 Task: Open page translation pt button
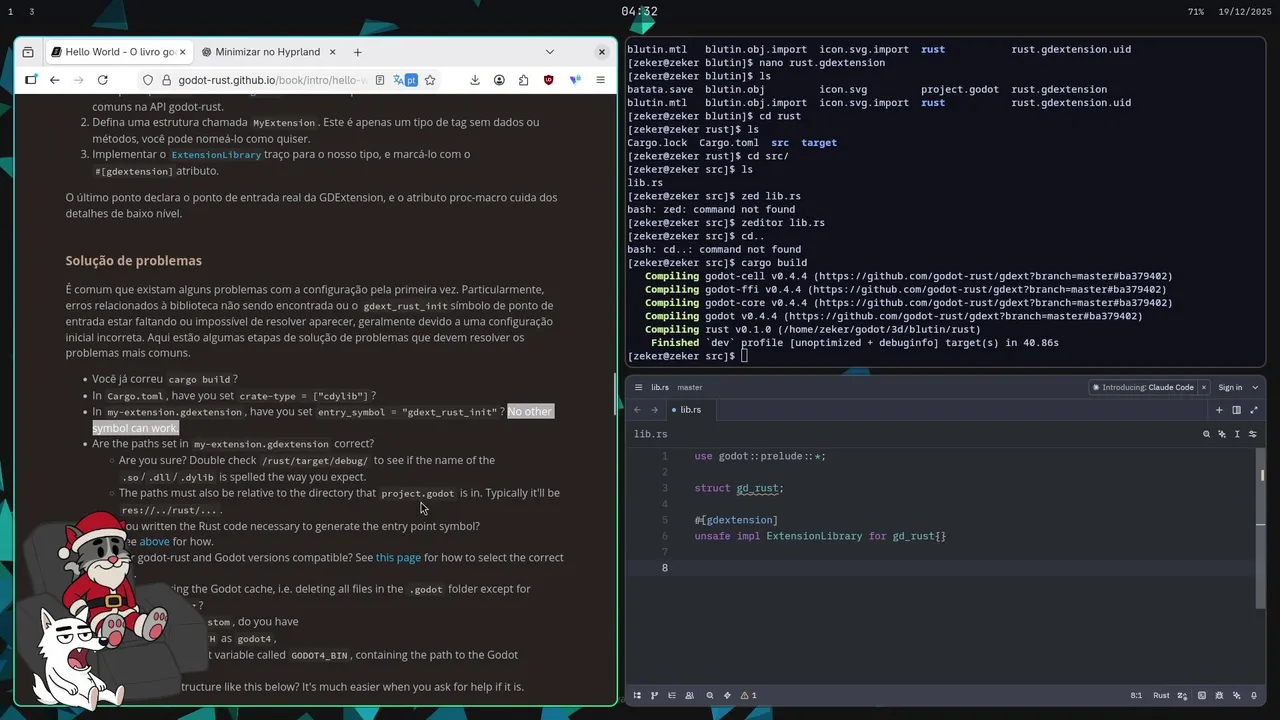[x=405, y=80]
